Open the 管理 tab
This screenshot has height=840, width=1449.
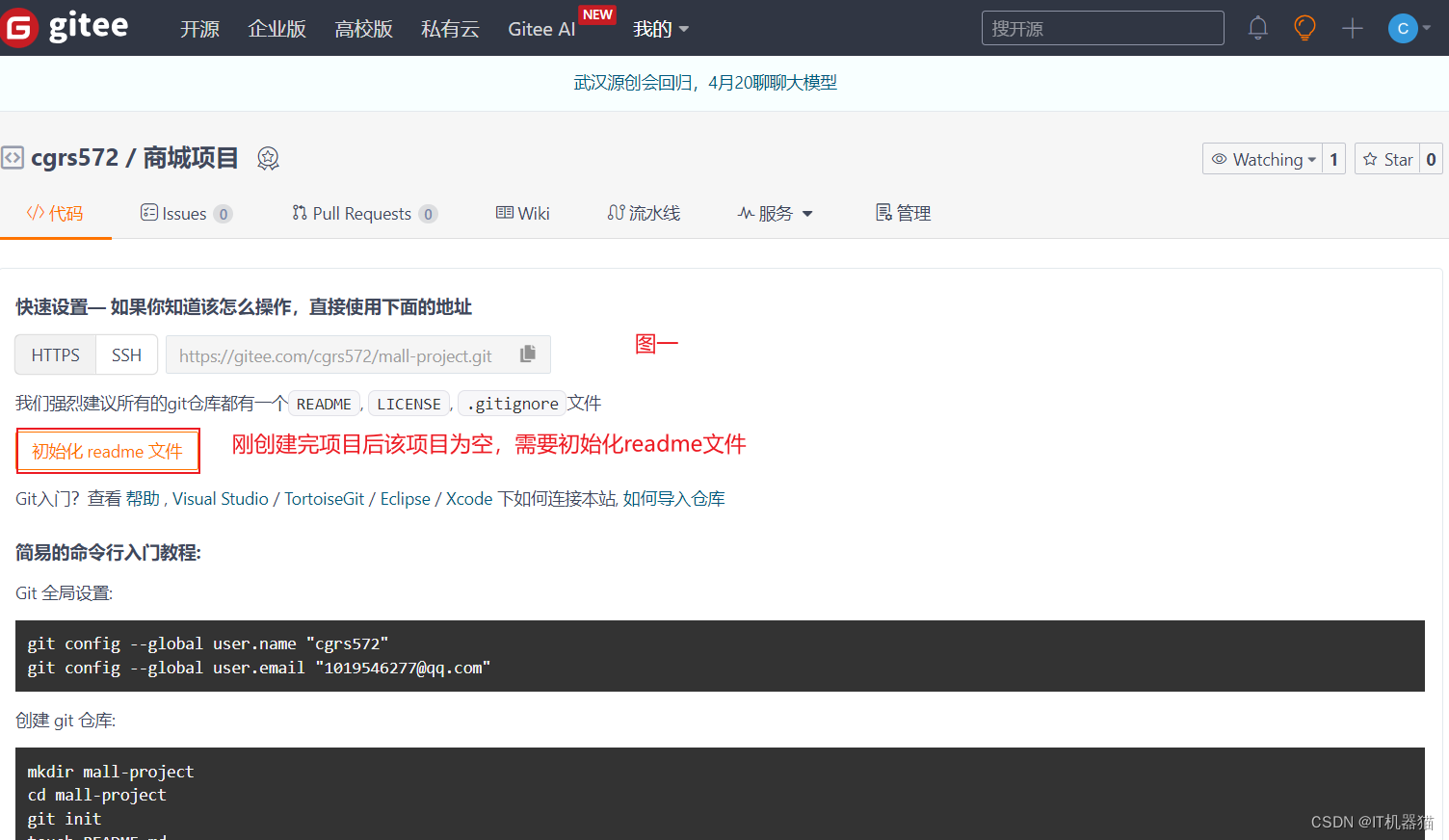pos(903,213)
